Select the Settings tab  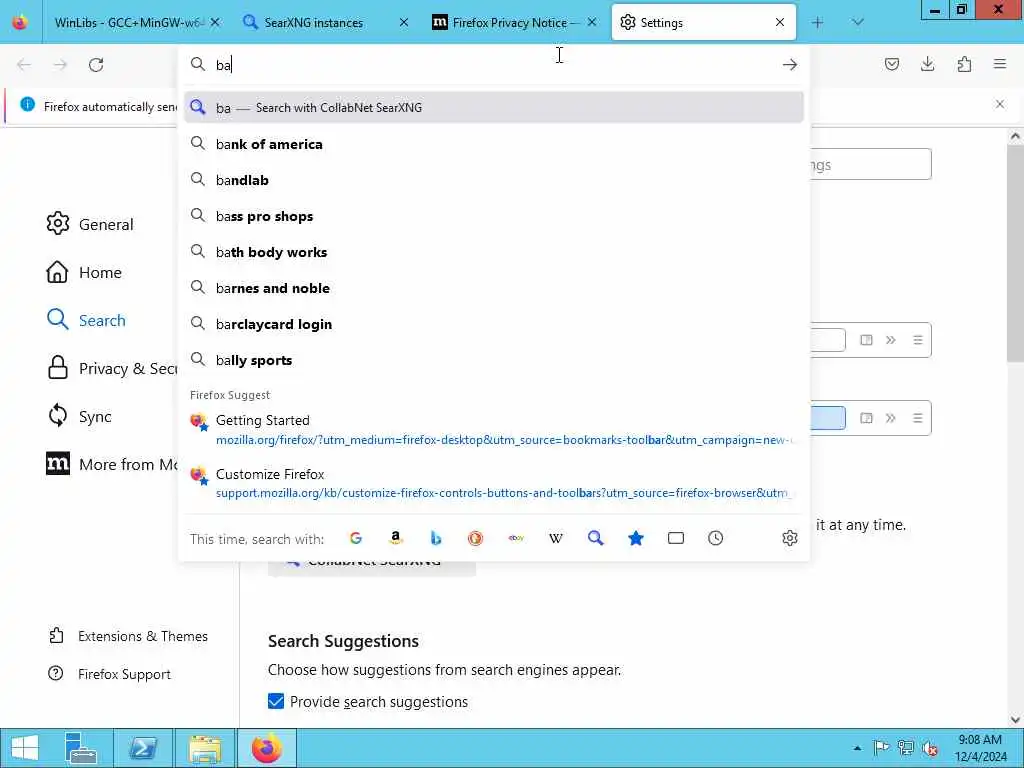click(x=703, y=22)
